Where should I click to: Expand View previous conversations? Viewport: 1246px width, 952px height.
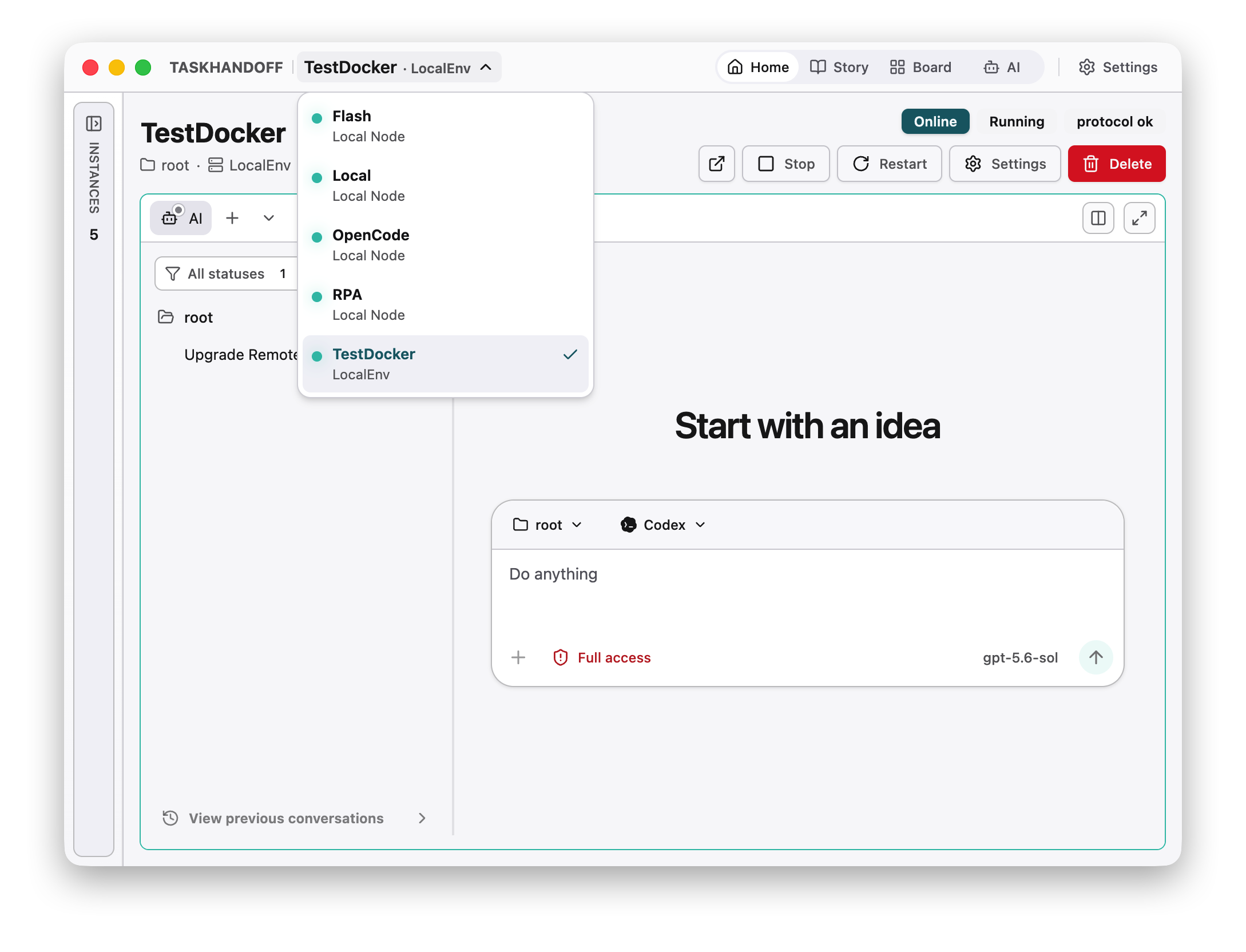point(294,818)
